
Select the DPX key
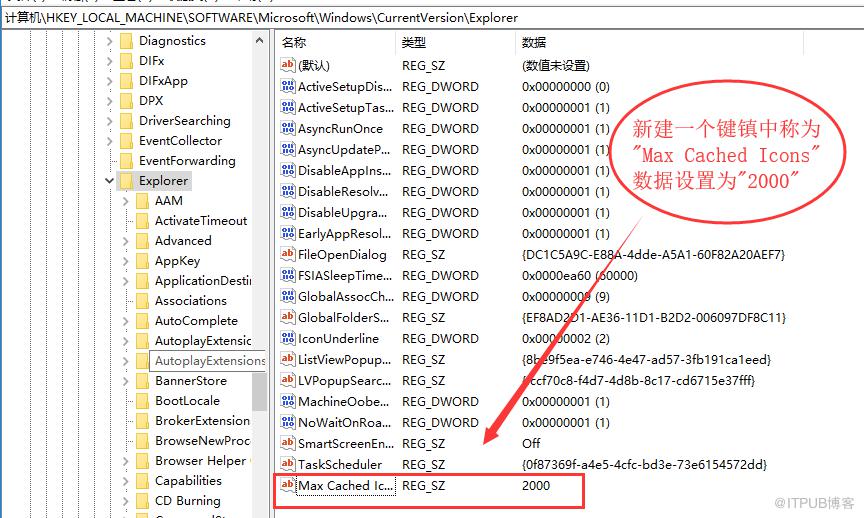[x=151, y=101]
